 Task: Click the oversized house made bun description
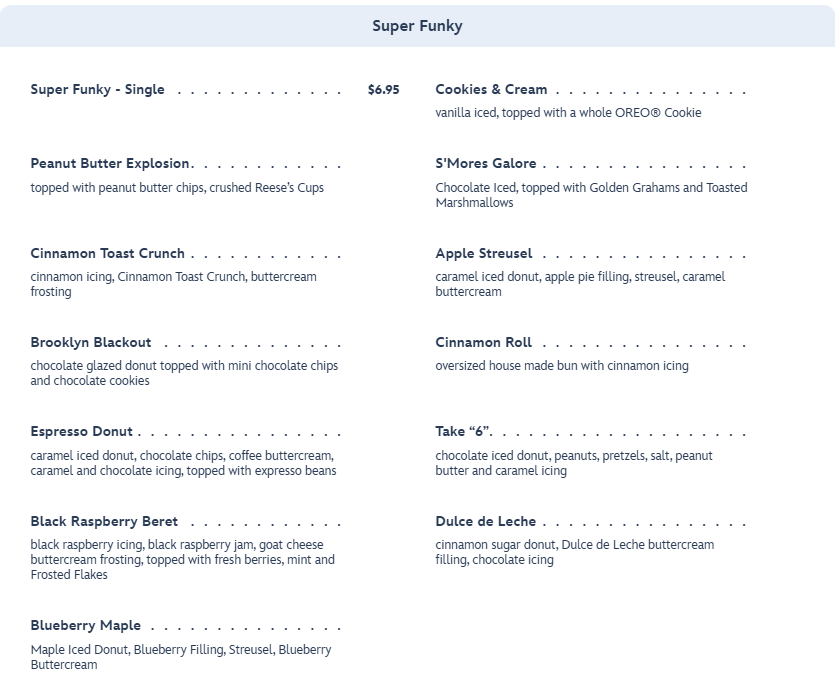click(562, 366)
